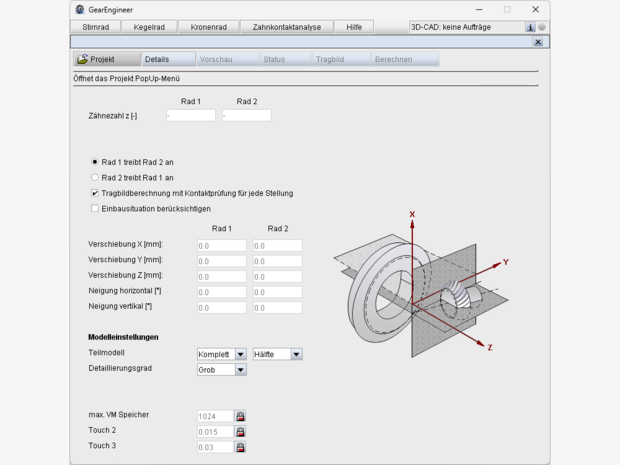Image resolution: width=620 pixels, height=465 pixels.
Task: Click the Zähnezahl Rad 1 input field
Action: [190, 116]
